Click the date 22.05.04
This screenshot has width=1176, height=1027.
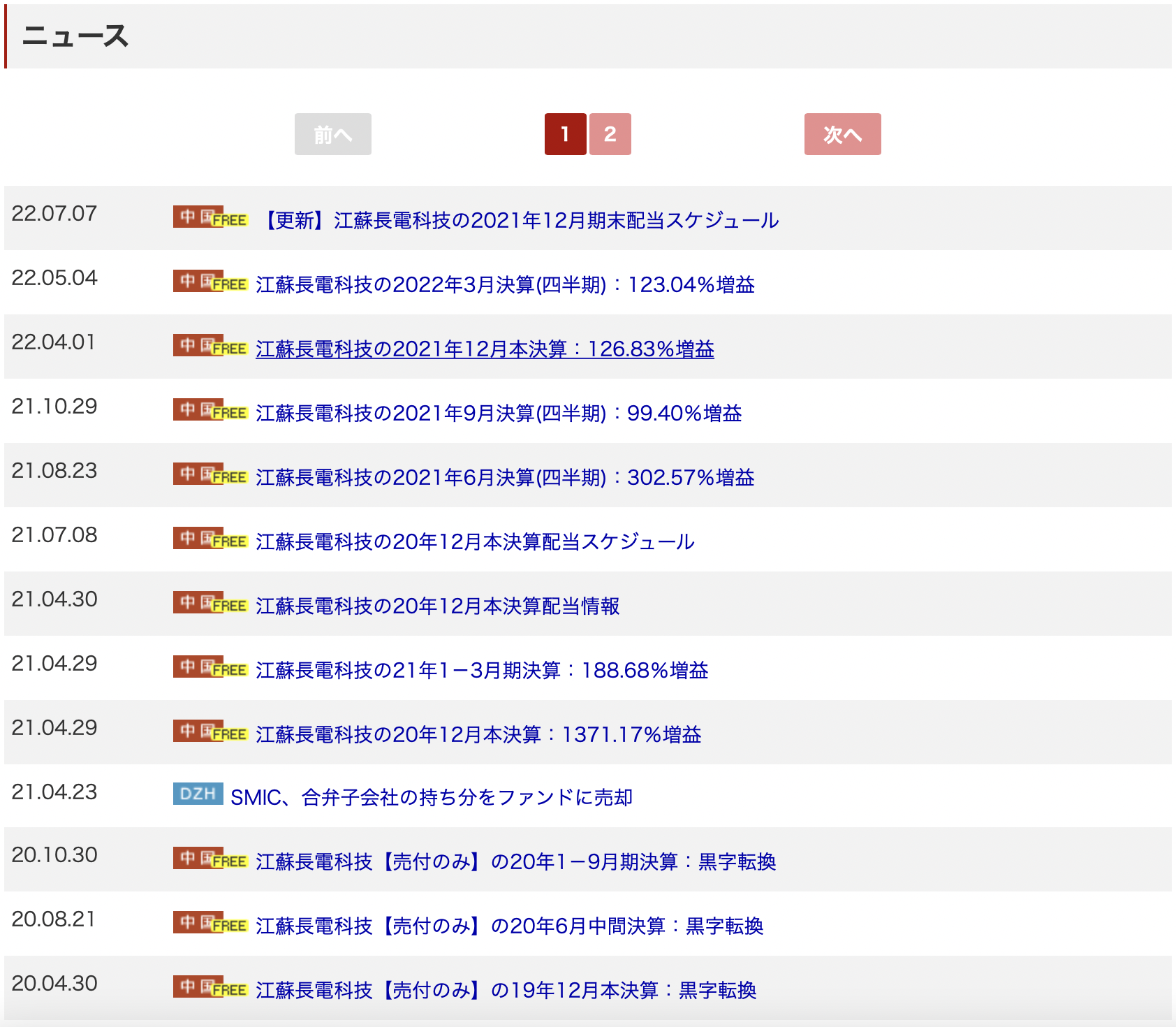[54, 278]
